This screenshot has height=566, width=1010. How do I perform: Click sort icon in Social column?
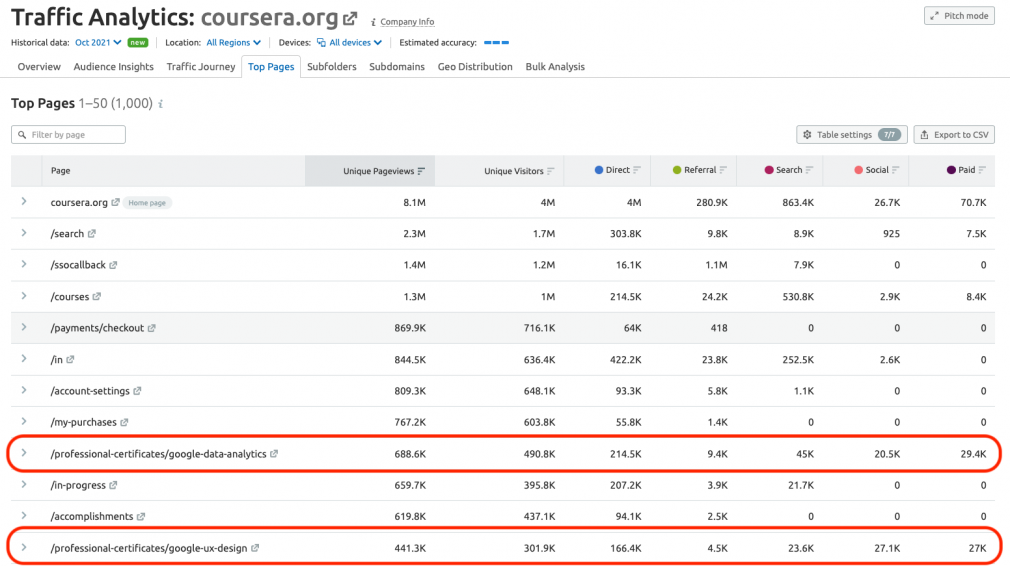pyautogui.click(x=896, y=170)
